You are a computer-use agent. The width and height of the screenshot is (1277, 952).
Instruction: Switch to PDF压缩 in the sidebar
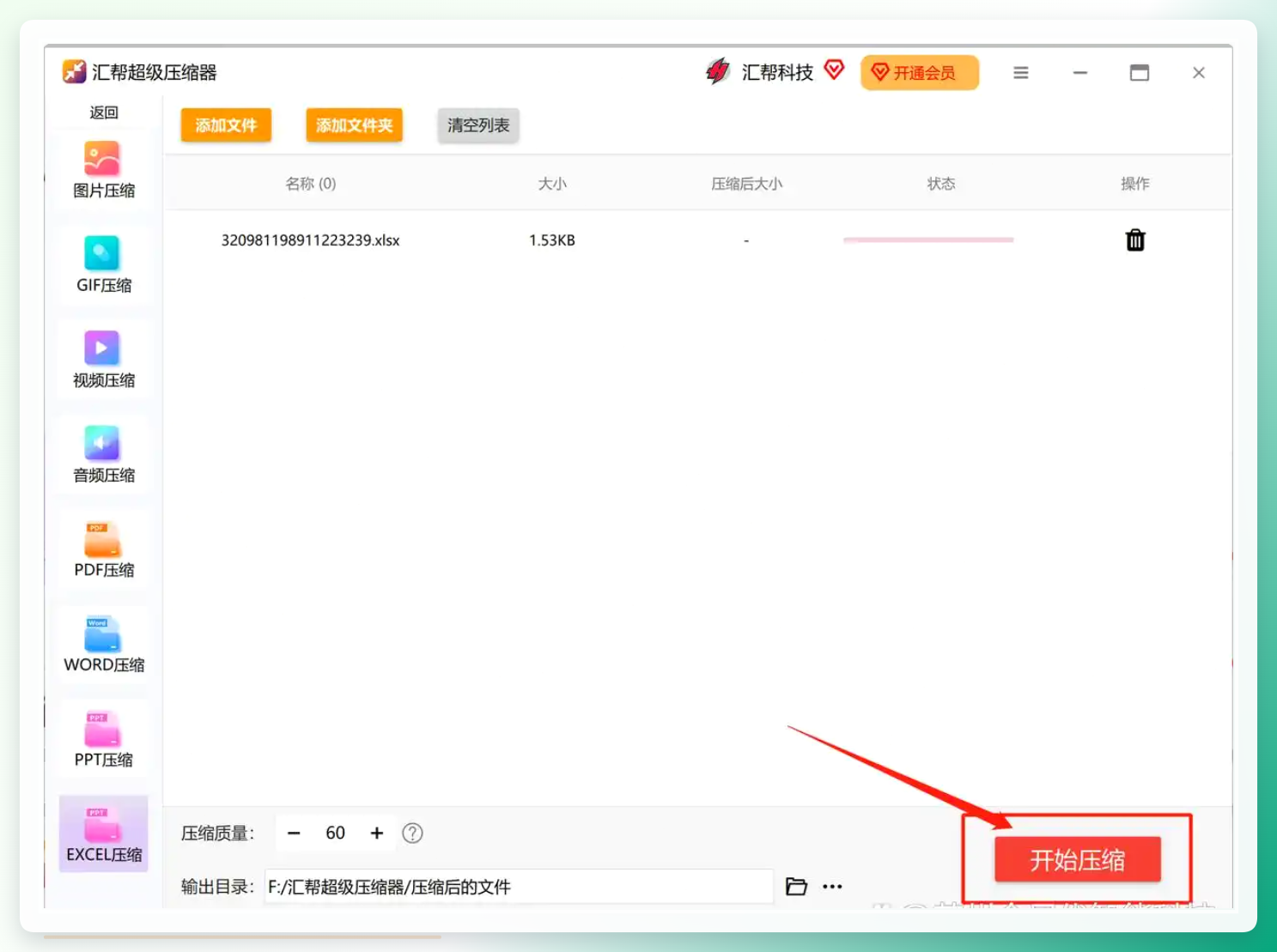click(x=103, y=550)
